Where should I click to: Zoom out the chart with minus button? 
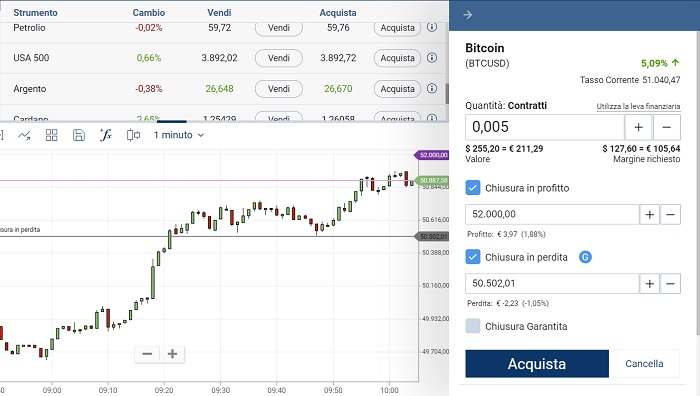click(x=147, y=354)
